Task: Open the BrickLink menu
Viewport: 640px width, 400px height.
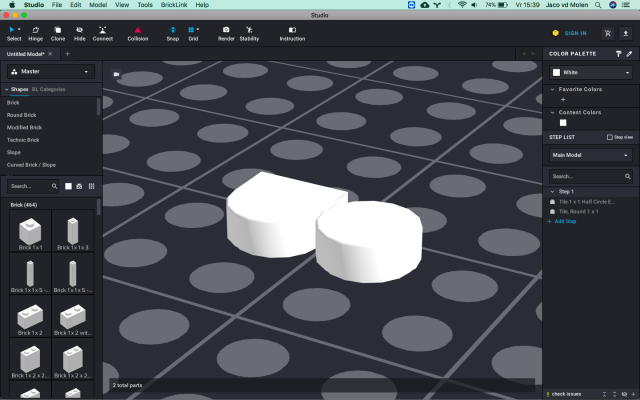Action: click(174, 5)
